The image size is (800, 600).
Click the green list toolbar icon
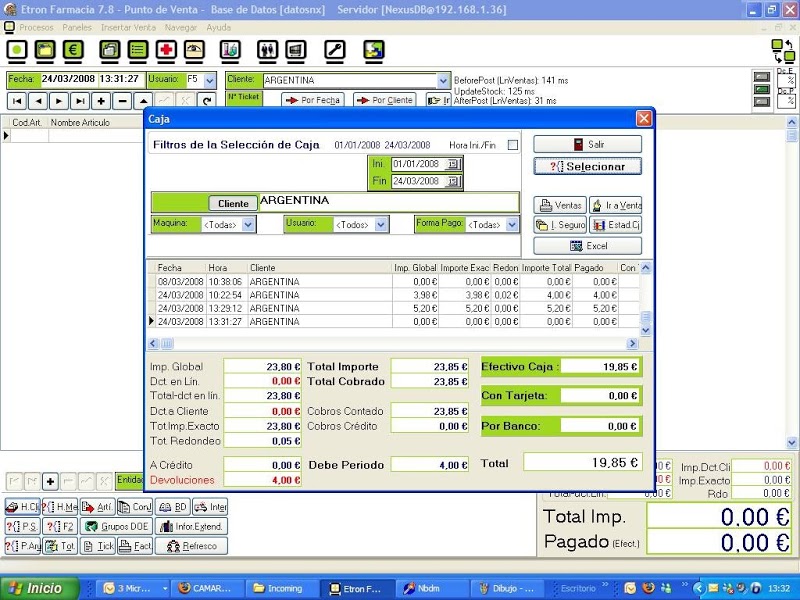pyautogui.click(x=138, y=50)
